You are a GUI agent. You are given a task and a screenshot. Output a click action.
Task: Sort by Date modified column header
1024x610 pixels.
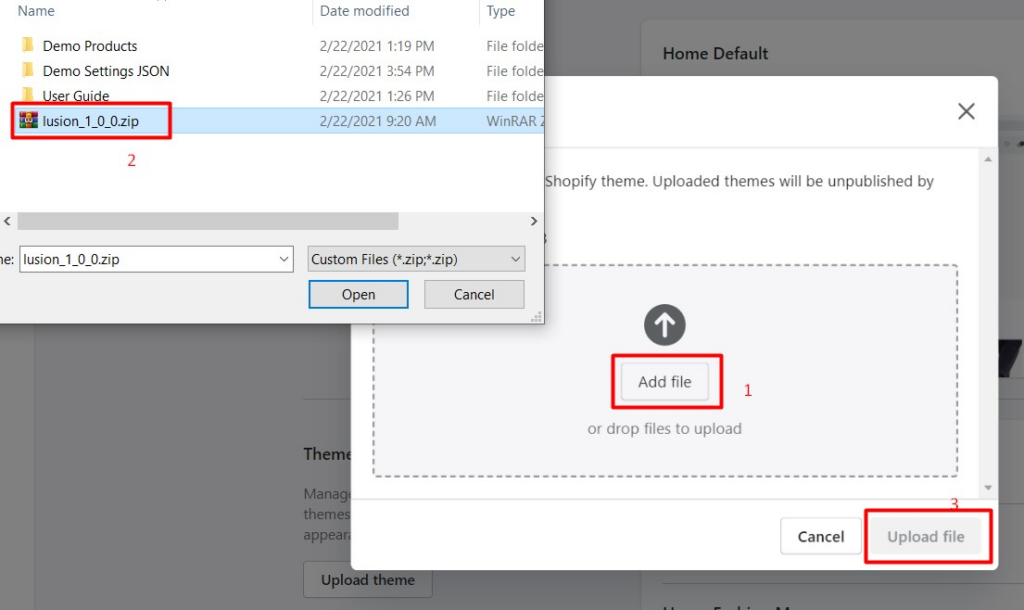pyautogui.click(x=364, y=11)
